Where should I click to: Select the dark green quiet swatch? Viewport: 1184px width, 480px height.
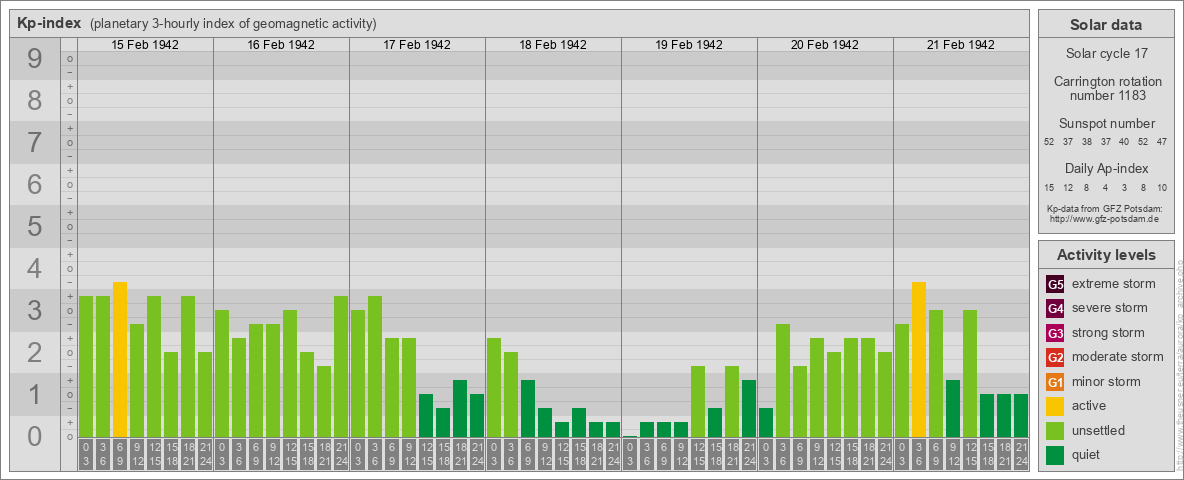click(x=1055, y=454)
